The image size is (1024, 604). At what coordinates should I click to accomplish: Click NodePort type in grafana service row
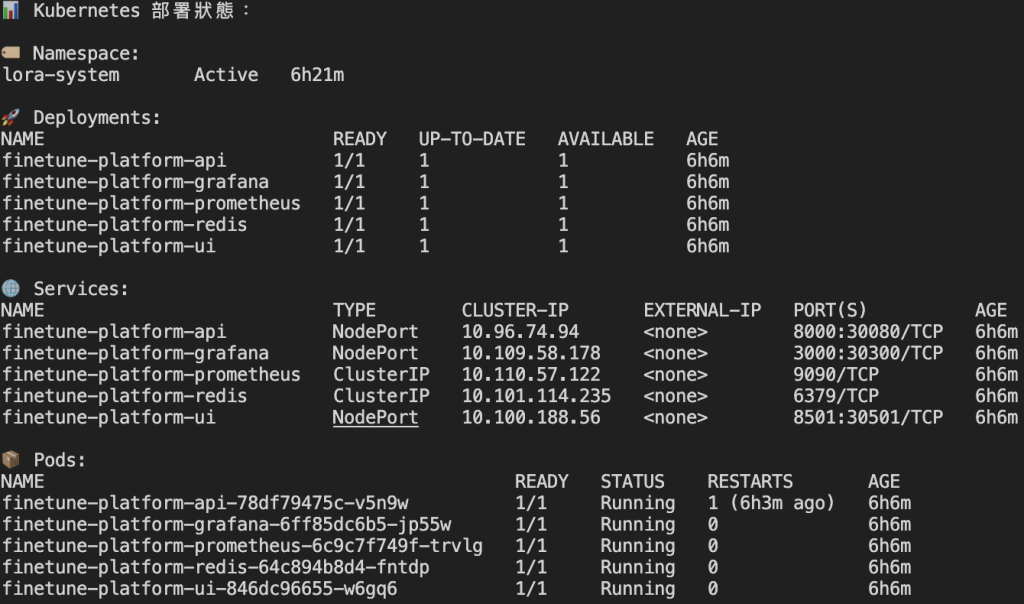click(x=375, y=353)
